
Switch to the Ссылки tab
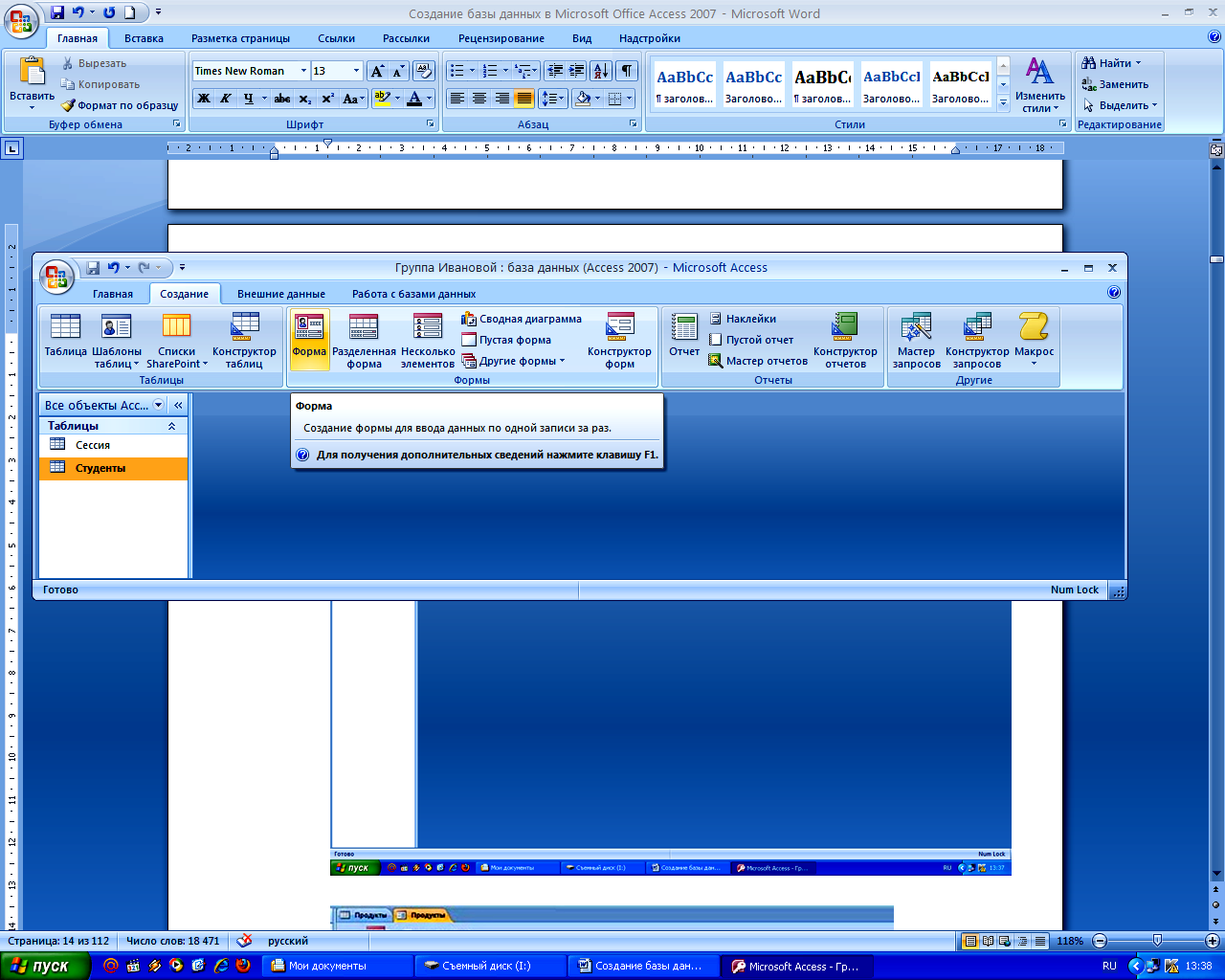coord(336,38)
